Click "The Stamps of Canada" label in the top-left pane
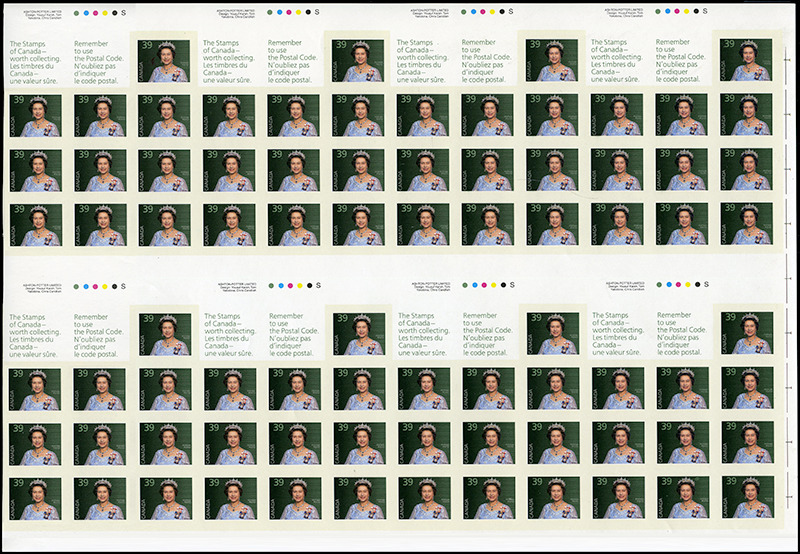This screenshot has height=554, width=800. click(35, 62)
